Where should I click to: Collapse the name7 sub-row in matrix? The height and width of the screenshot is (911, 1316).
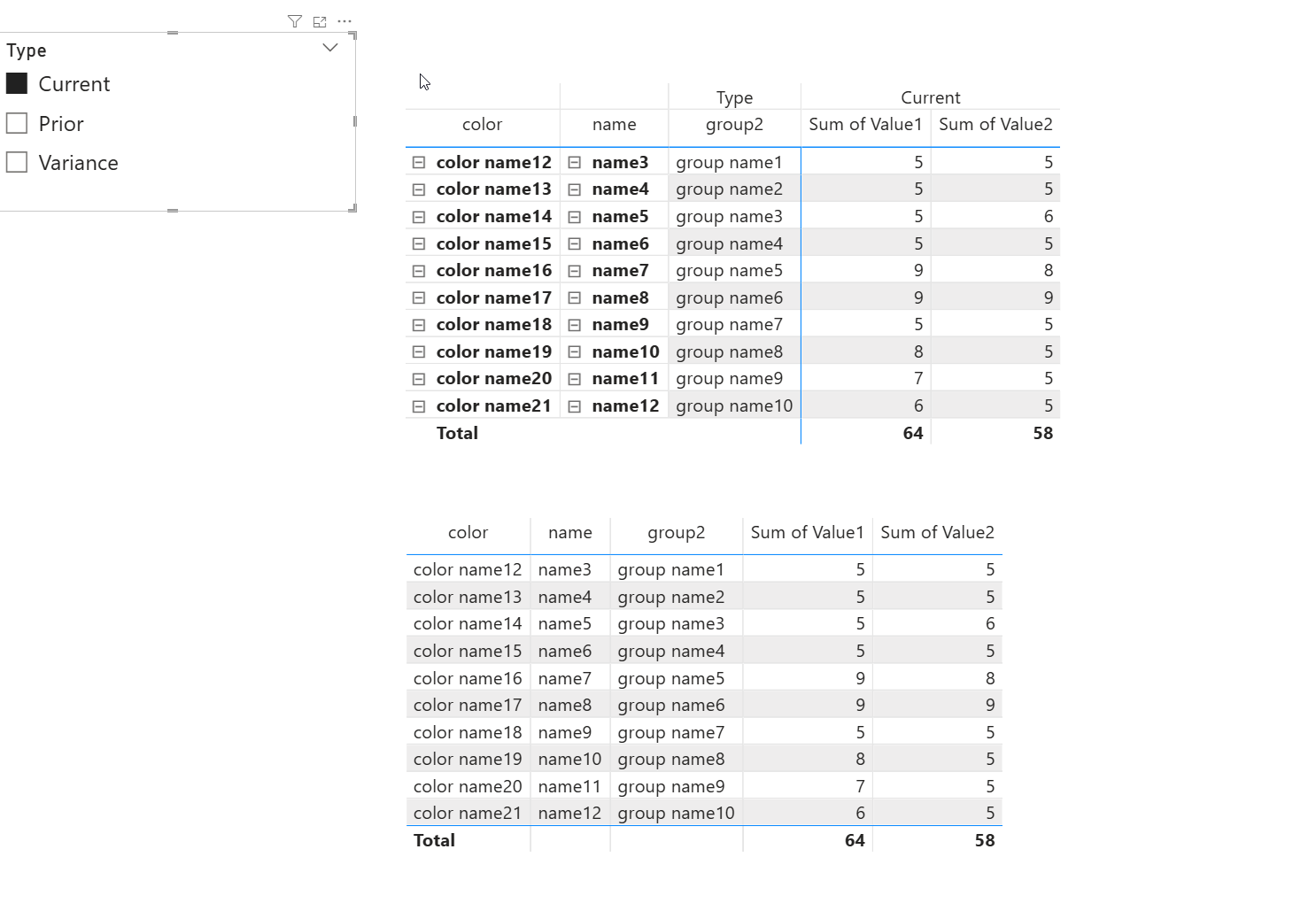[x=575, y=271]
